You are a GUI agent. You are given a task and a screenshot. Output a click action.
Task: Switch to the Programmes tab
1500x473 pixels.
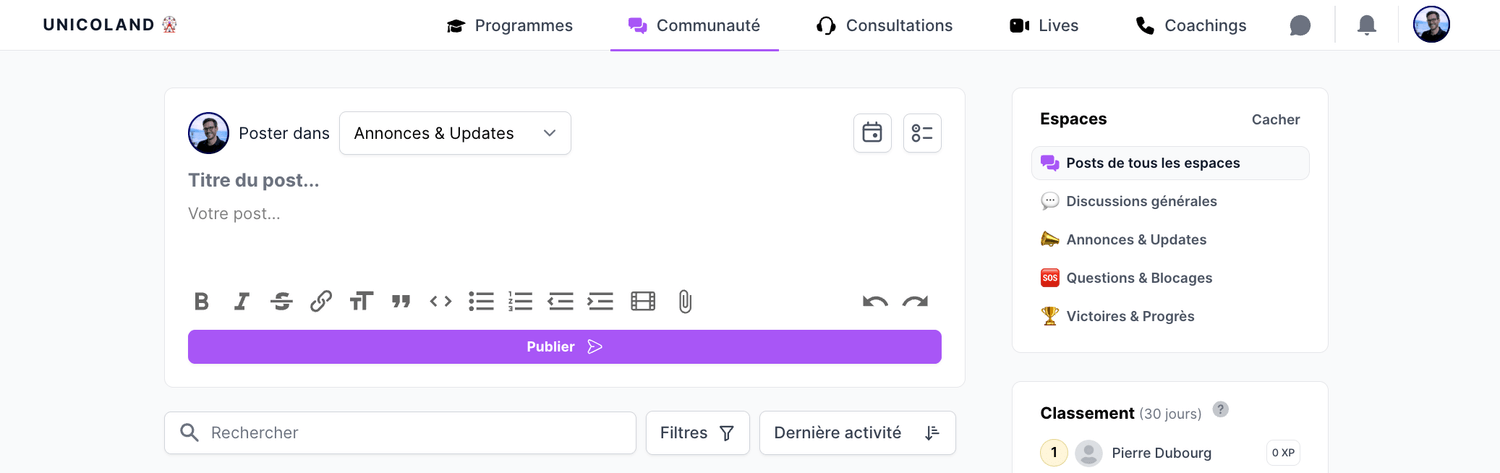click(510, 26)
